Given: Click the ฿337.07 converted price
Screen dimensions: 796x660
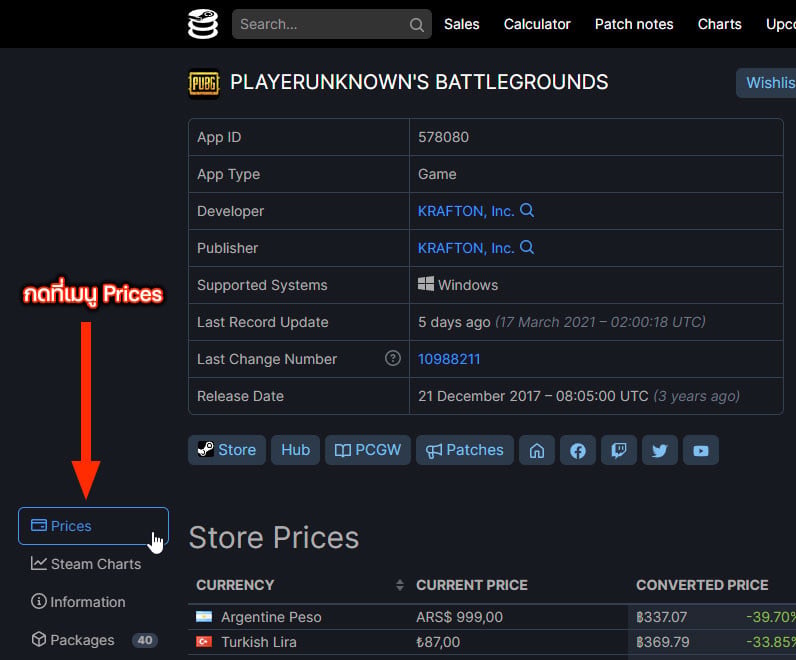Looking at the screenshot, I should tap(661, 617).
